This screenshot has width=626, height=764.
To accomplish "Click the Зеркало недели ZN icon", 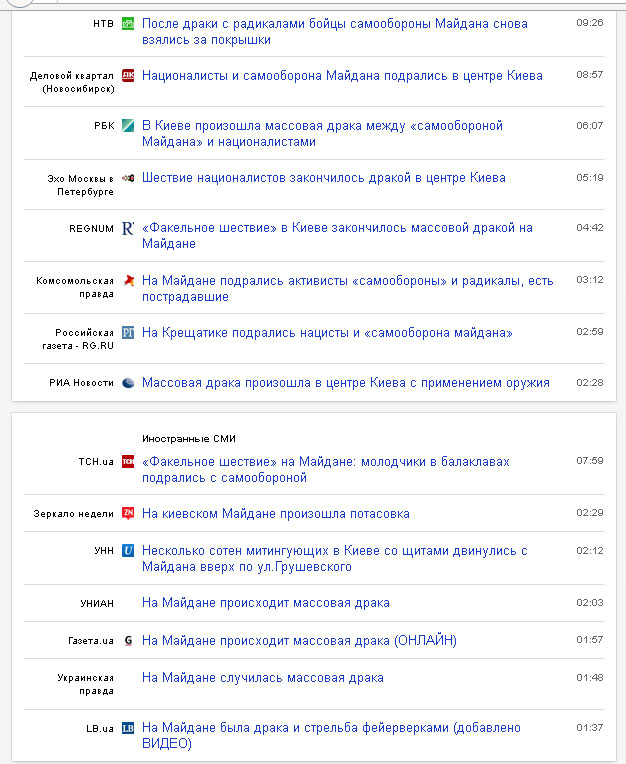I will tap(128, 514).
